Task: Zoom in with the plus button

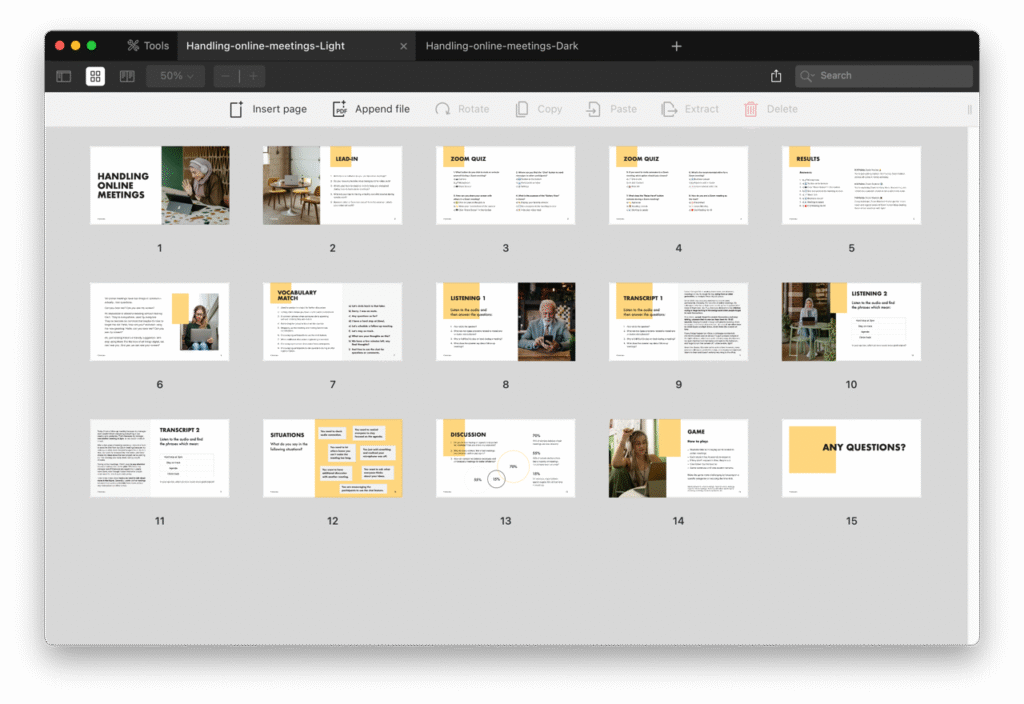Action: (x=253, y=76)
